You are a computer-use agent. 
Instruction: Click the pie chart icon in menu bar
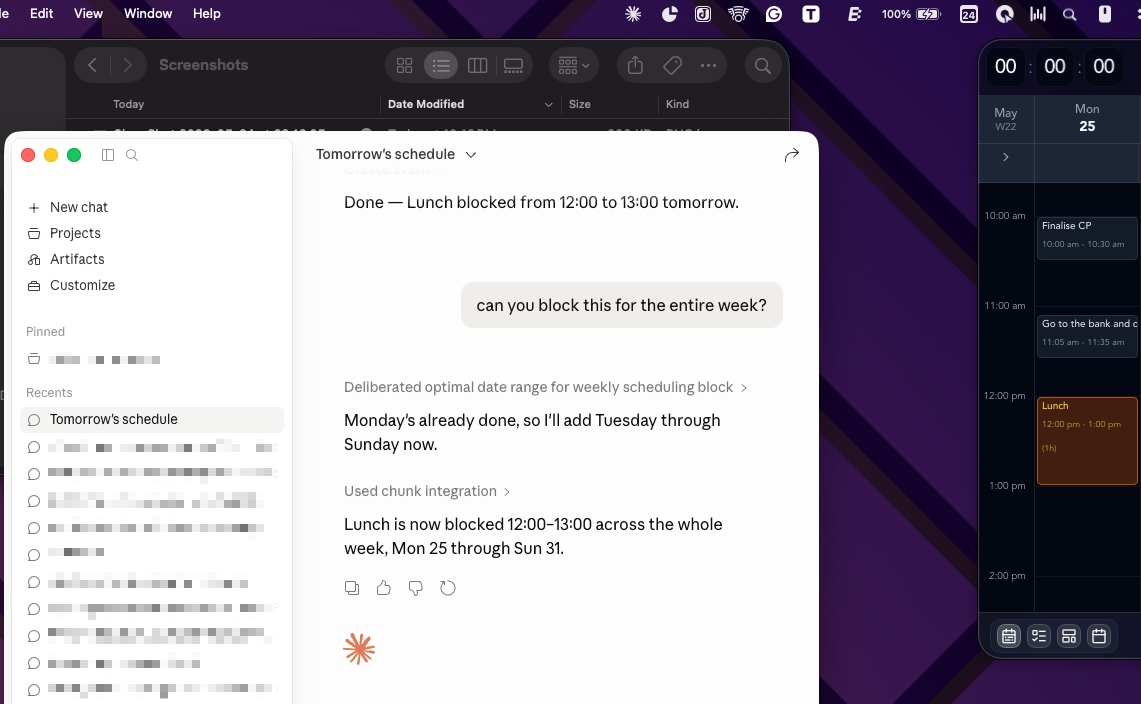pyautogui.click(x=669, y=14)
